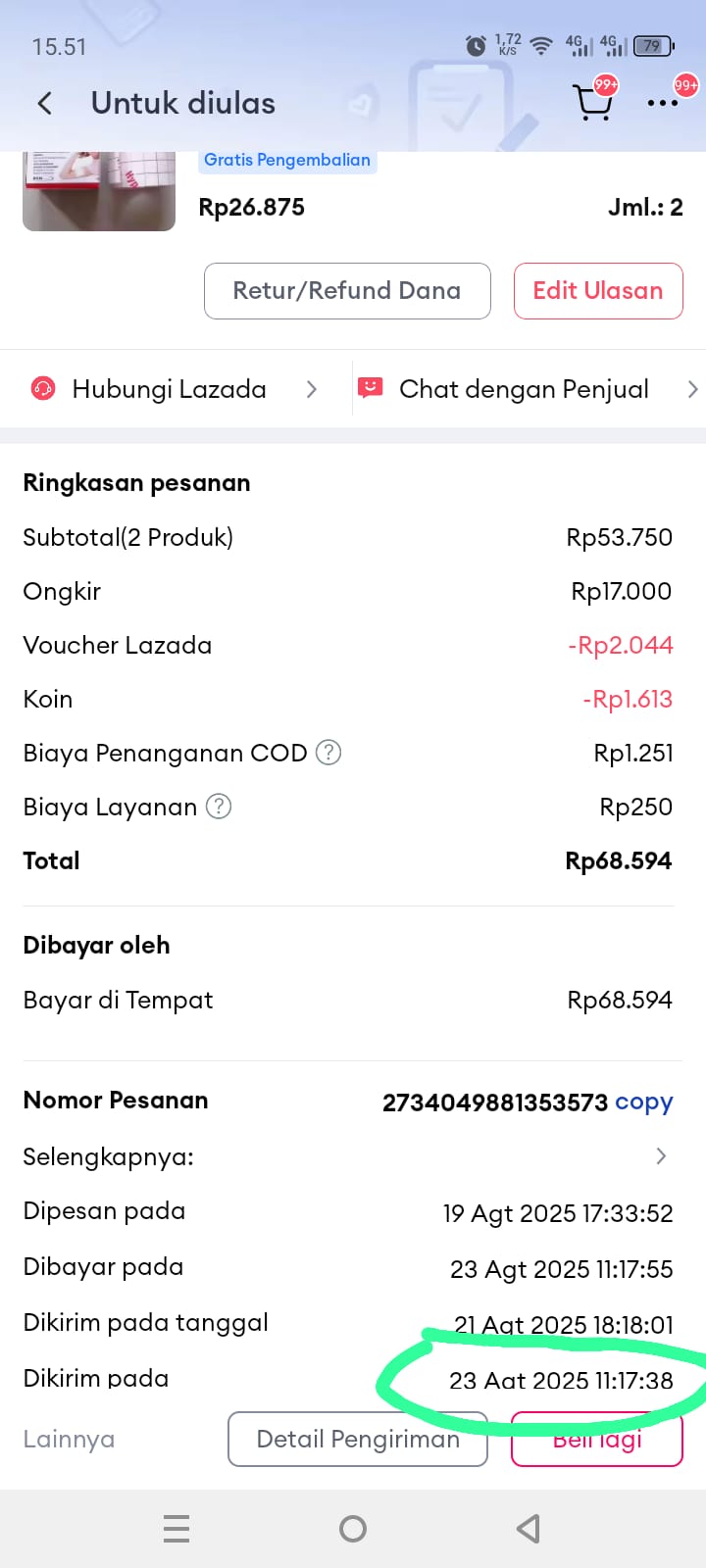The image size is (706, 1568).
Task: Open the three-dot more options menu
Action: pos(663,102)
